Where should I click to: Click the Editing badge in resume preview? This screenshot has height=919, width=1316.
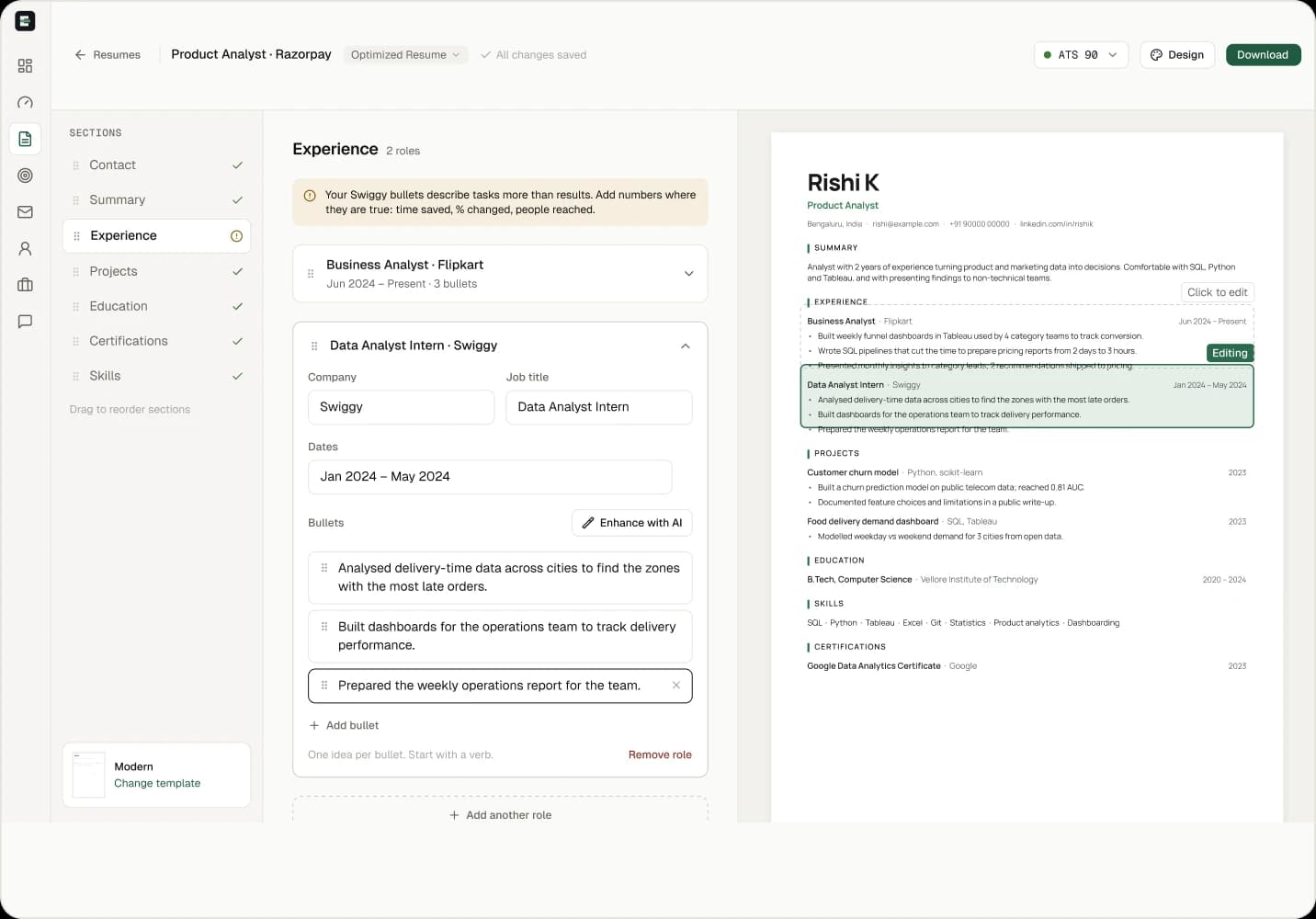1230,353
